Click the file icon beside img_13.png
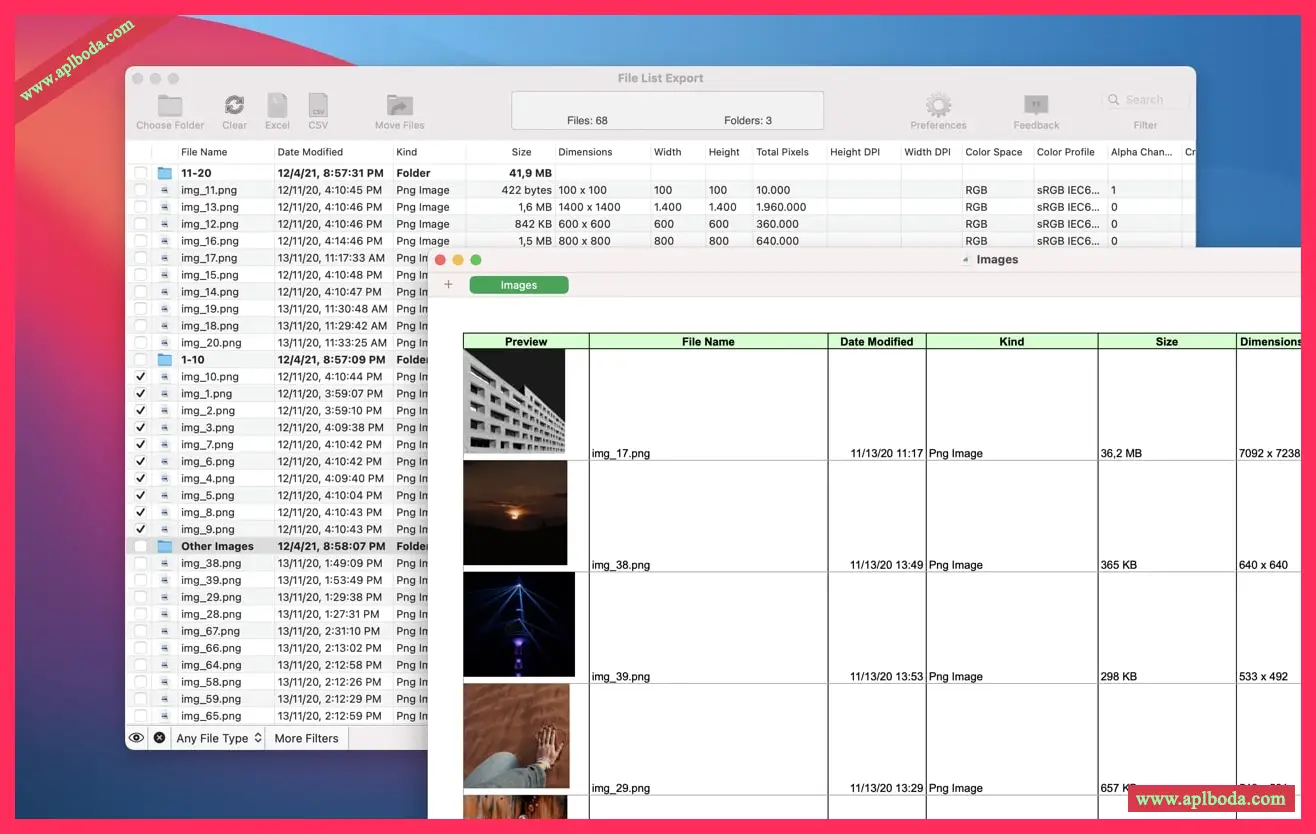This screenshot has width=1316, height=834. click(165, 207)
